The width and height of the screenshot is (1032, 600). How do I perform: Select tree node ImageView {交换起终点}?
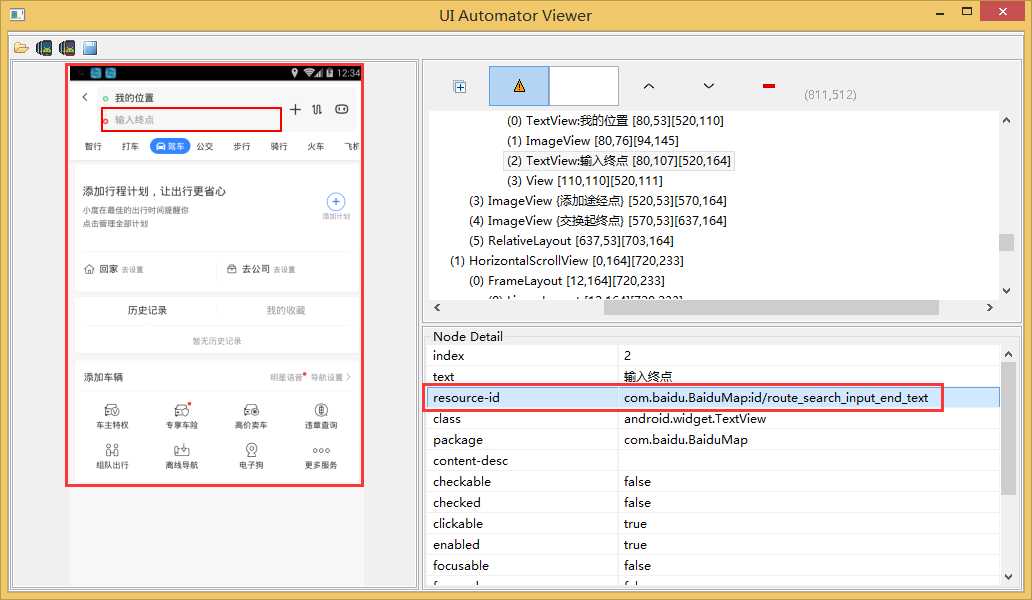598,220
